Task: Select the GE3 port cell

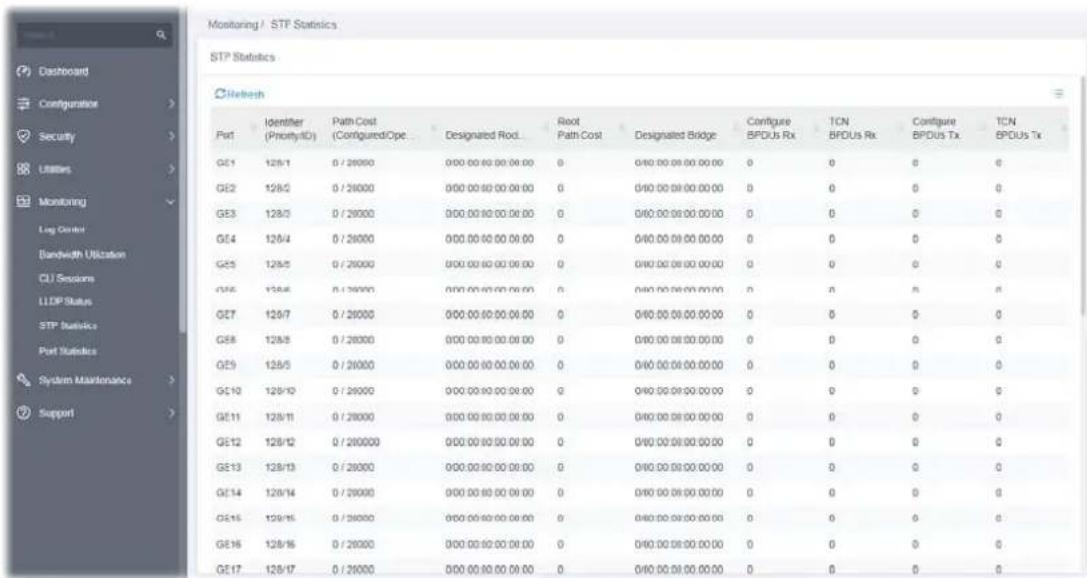Action: pos(226,214)
